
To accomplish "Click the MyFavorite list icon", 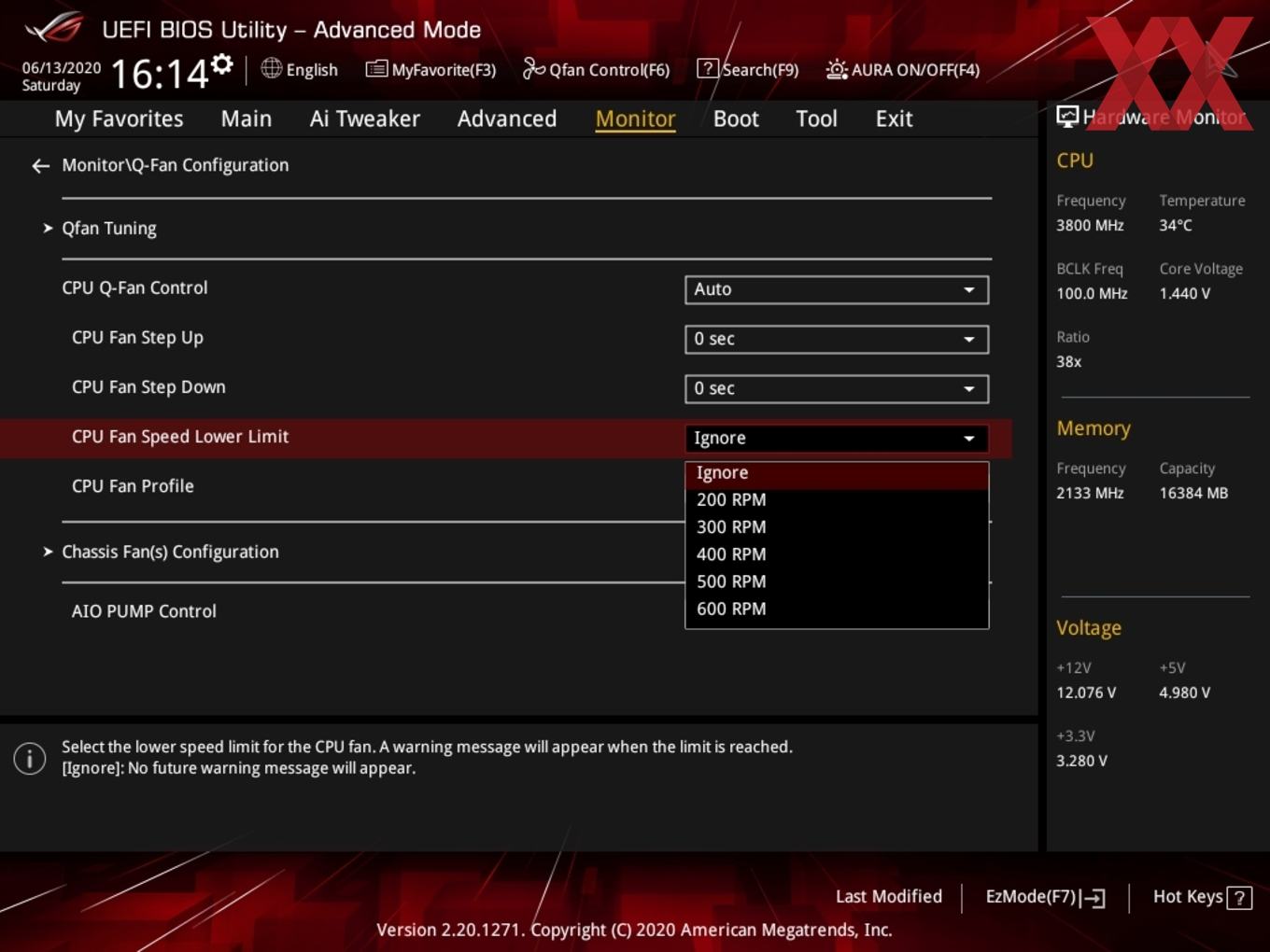I will 376,69.
